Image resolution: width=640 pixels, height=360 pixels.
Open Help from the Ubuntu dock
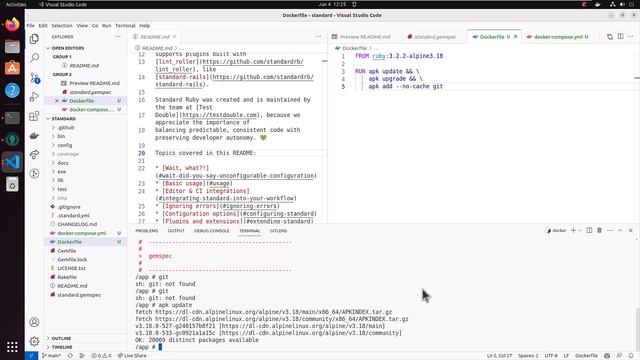pos(12,90)
